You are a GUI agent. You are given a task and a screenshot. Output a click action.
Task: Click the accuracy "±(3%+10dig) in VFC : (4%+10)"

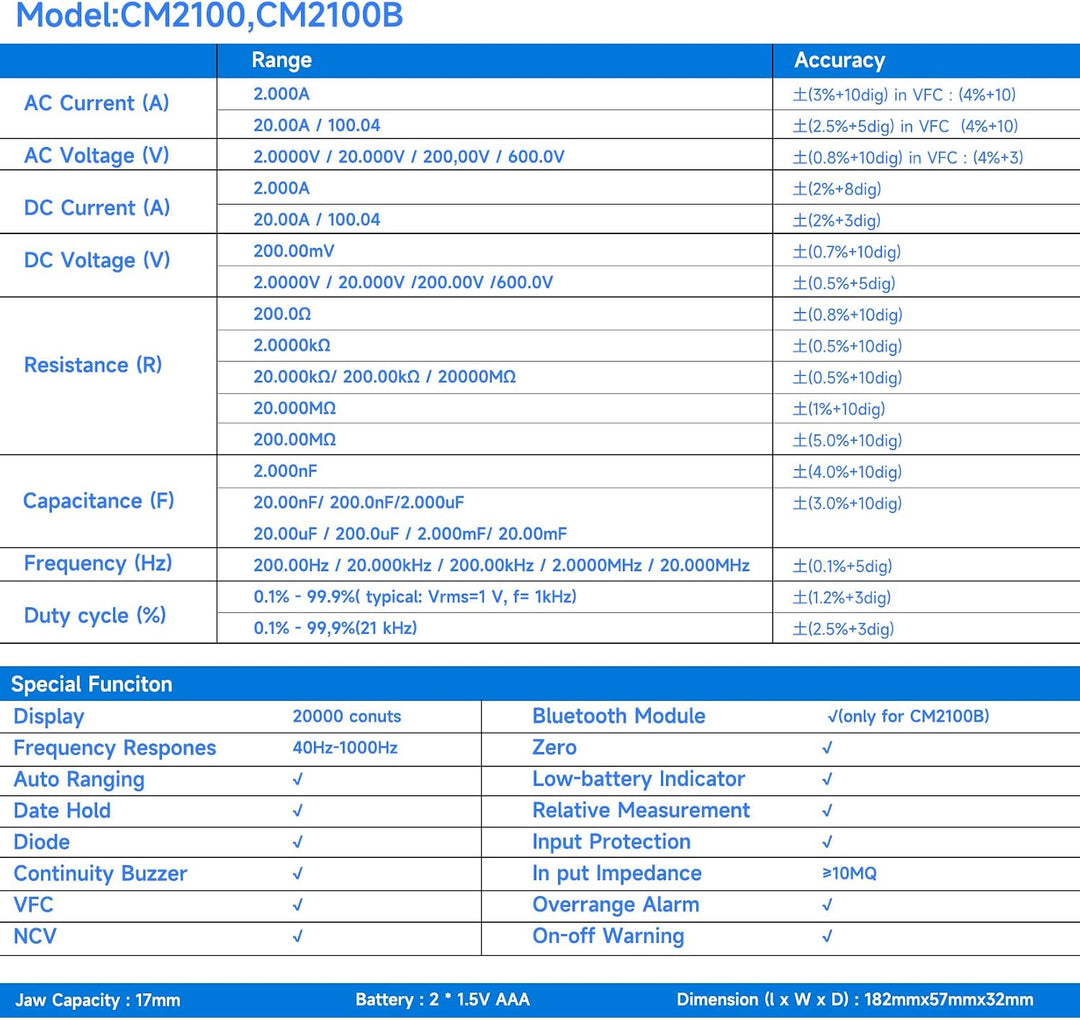[904, 95]
